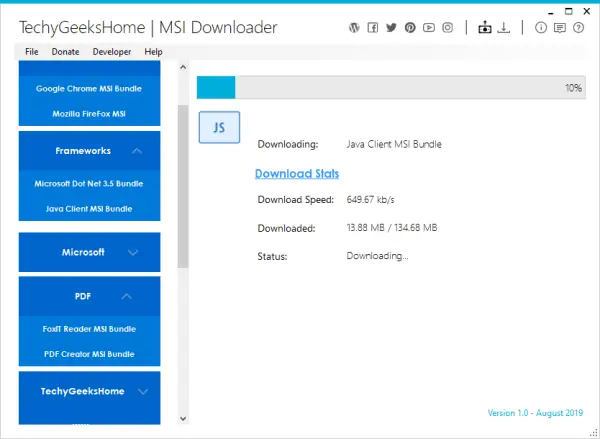Click the 13.88 MB / 134.68 MB value
This screenshot has width=600, height=439.
click(392, 228)
